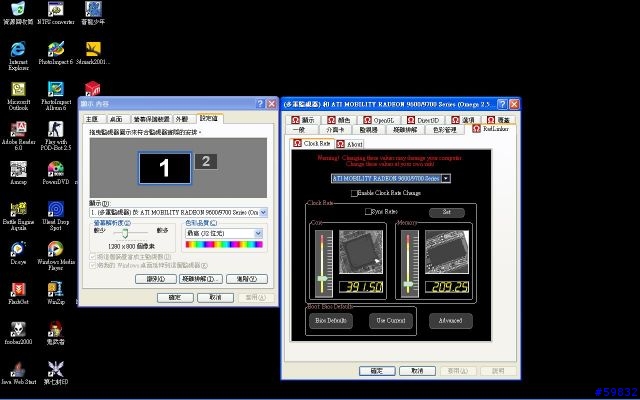Select monitor 1 in display preview
The width and height of the screenshot is (640, 400).
click(x=164, y=168)
